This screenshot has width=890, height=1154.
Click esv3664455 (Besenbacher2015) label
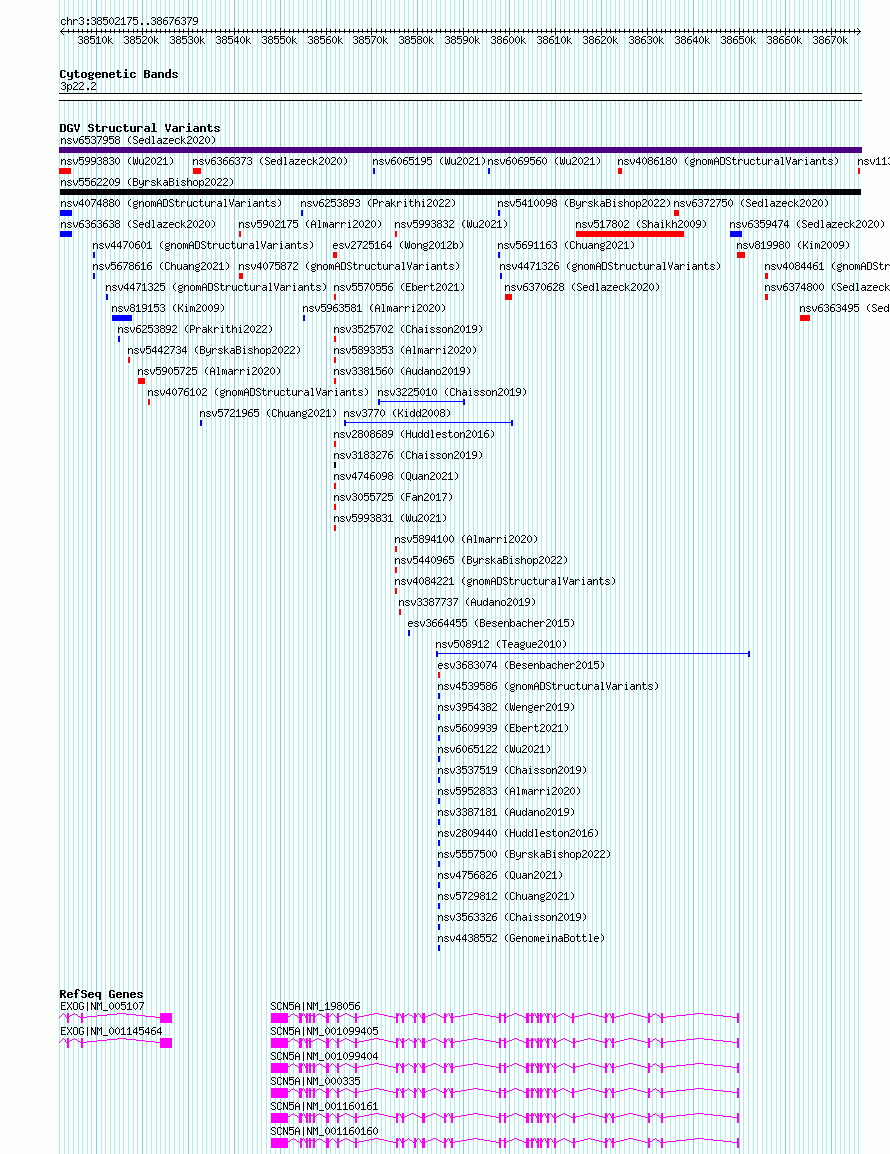click(x=491, y=623)
